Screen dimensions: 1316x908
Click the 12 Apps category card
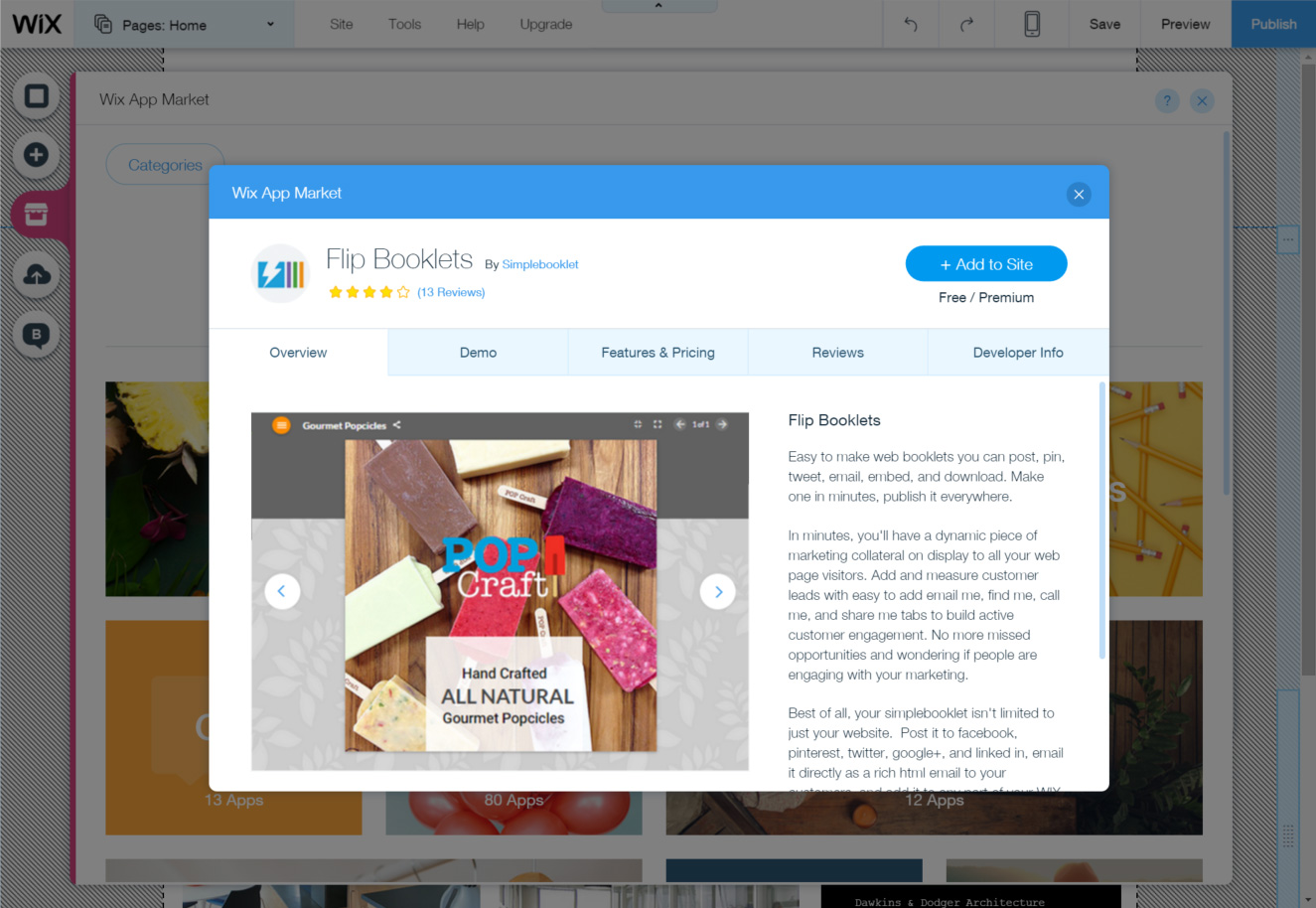point(934,813)
